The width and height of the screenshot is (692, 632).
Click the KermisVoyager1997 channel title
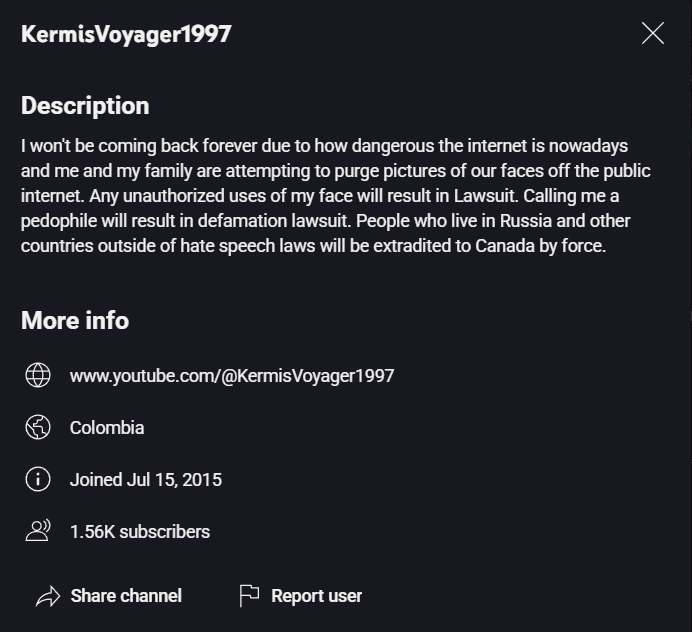[x=126, y=34]
